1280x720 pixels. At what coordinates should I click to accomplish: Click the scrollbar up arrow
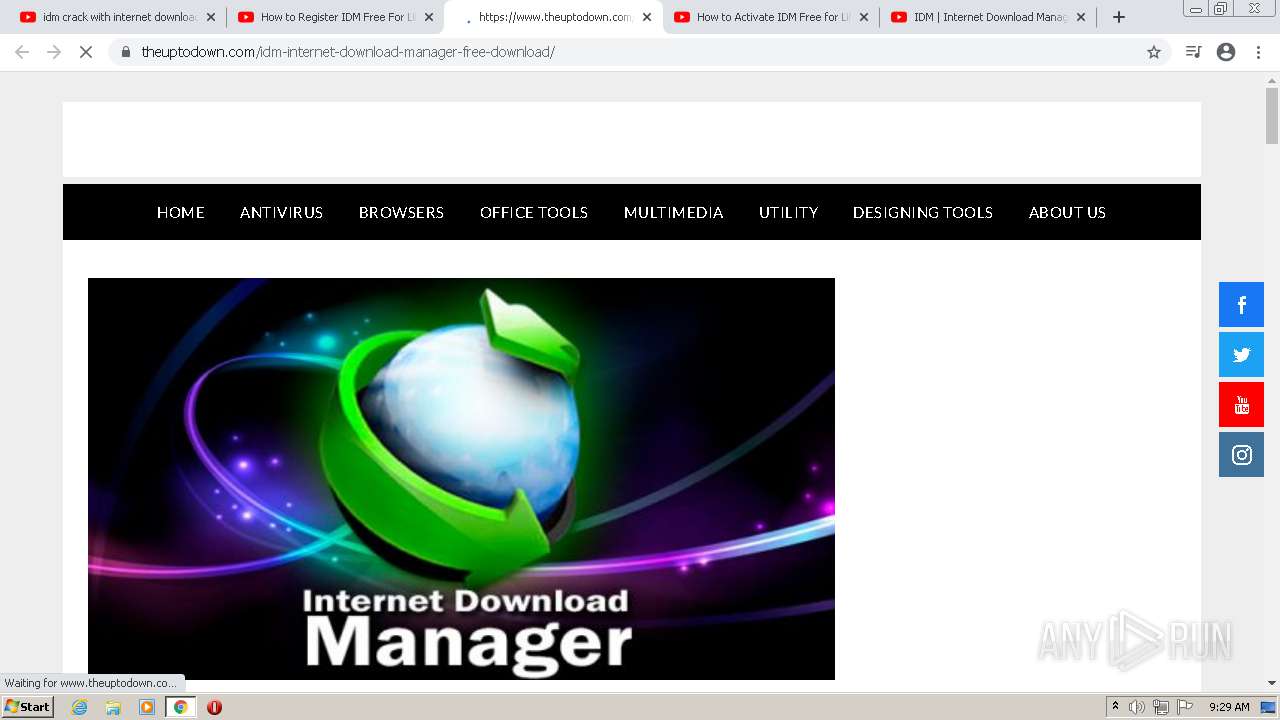point(1272,80)
